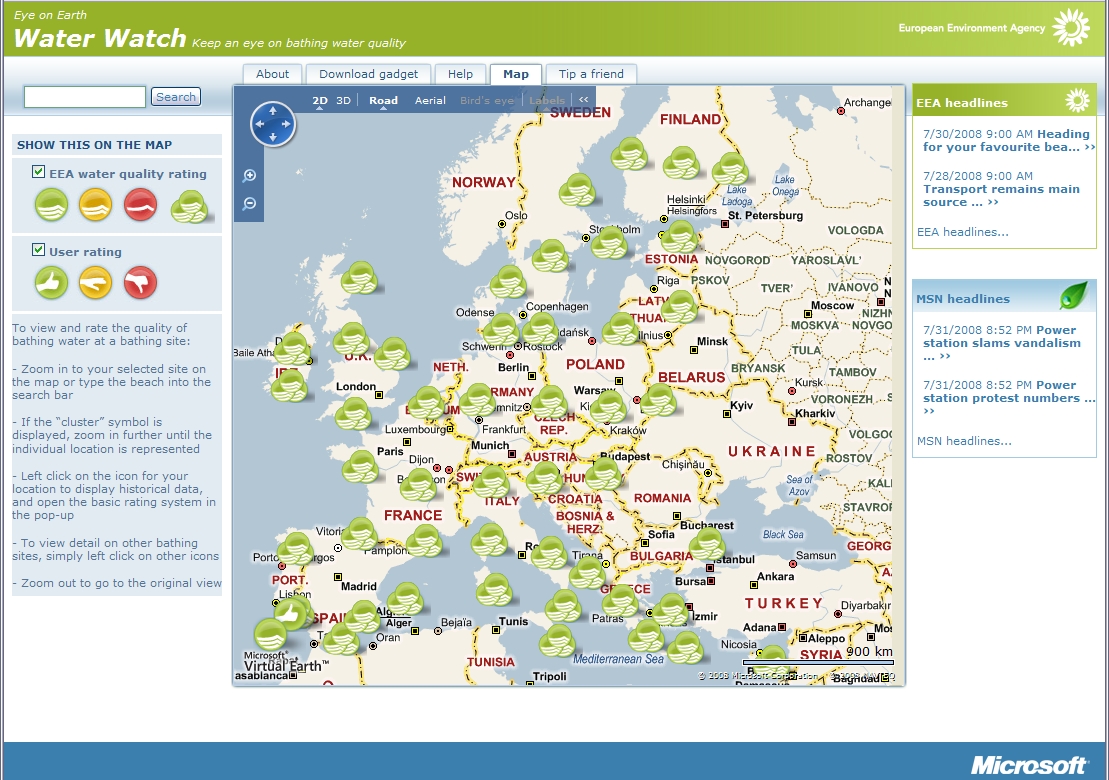Click the cluster symbol in the legend
Image resolution: width=1109 pixels, height=780 pixels.
(189, 206)
